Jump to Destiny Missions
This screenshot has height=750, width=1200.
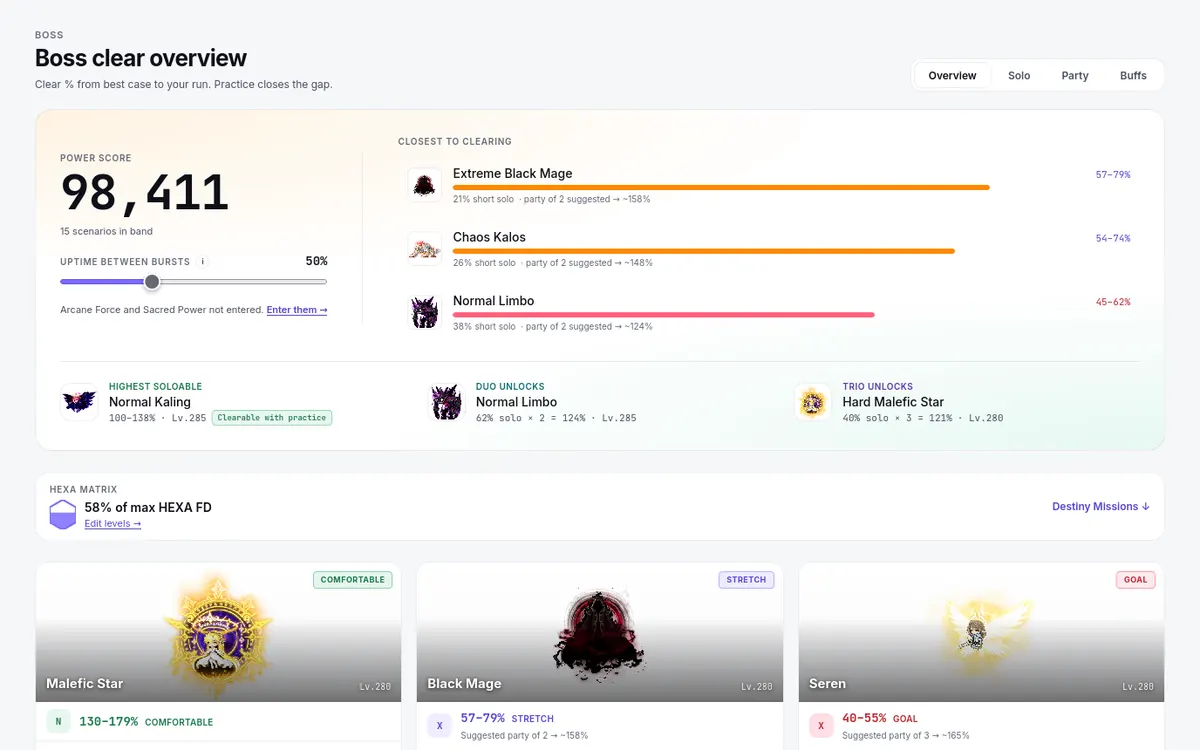[x=1100, y=507]
